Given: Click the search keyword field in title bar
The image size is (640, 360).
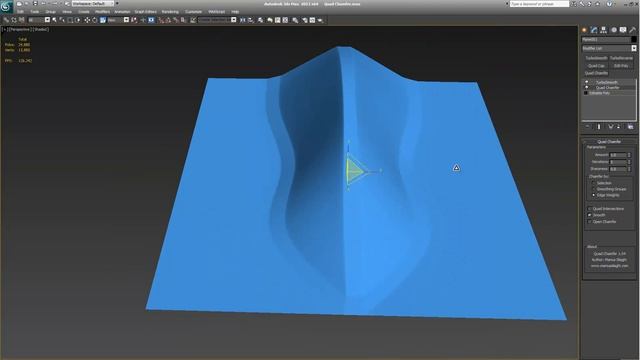Looking at the screenshot, I should [x=540, y=4].
